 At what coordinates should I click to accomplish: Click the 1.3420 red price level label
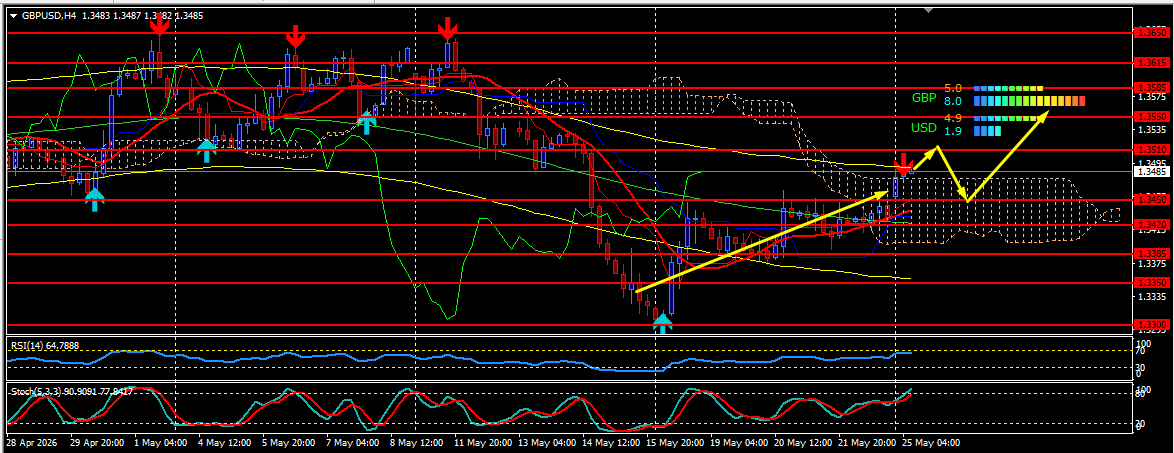click(1152, 224)
